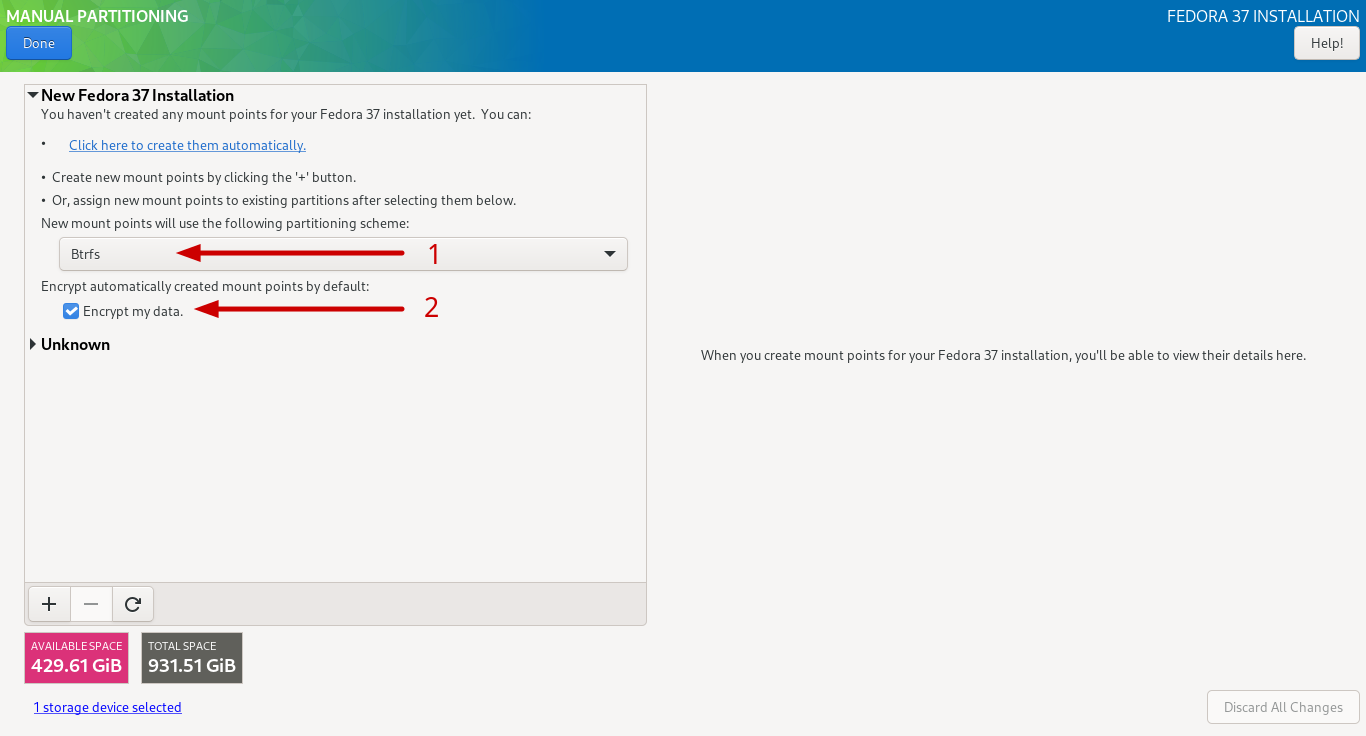Click the mount point details placeholder text
This screenshot has width=1366, height=736.
1003,355
